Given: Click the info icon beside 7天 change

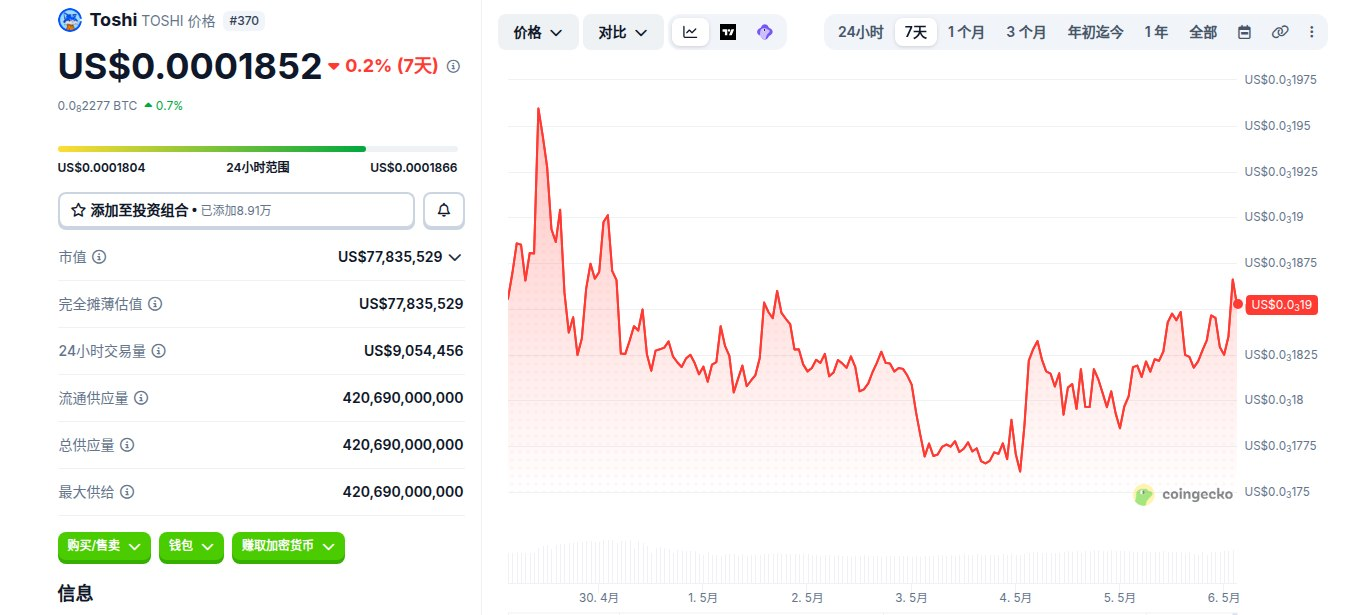Looking at the screenshot, I should click(453, 66).
